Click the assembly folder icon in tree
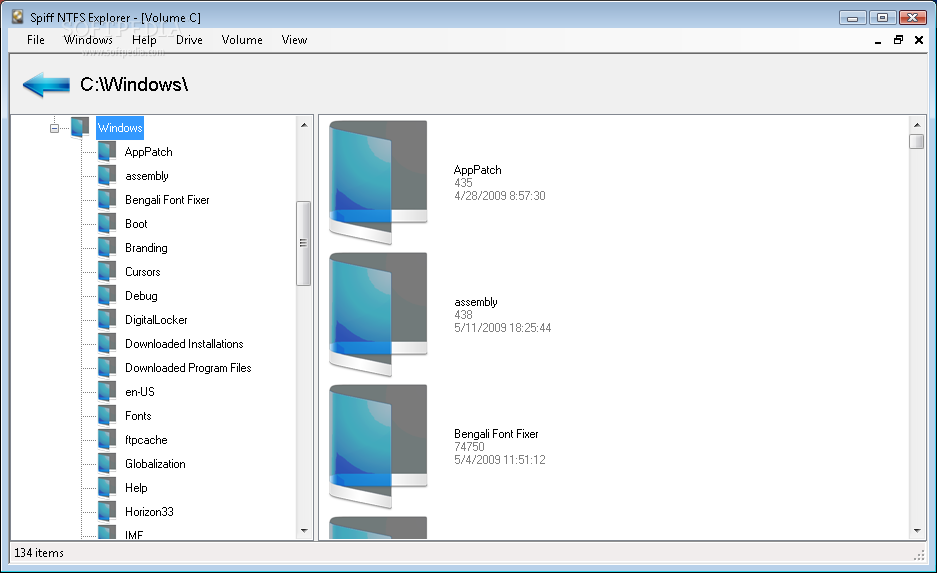The width and height of the screenshot is (937, 573). pos(107,176)
